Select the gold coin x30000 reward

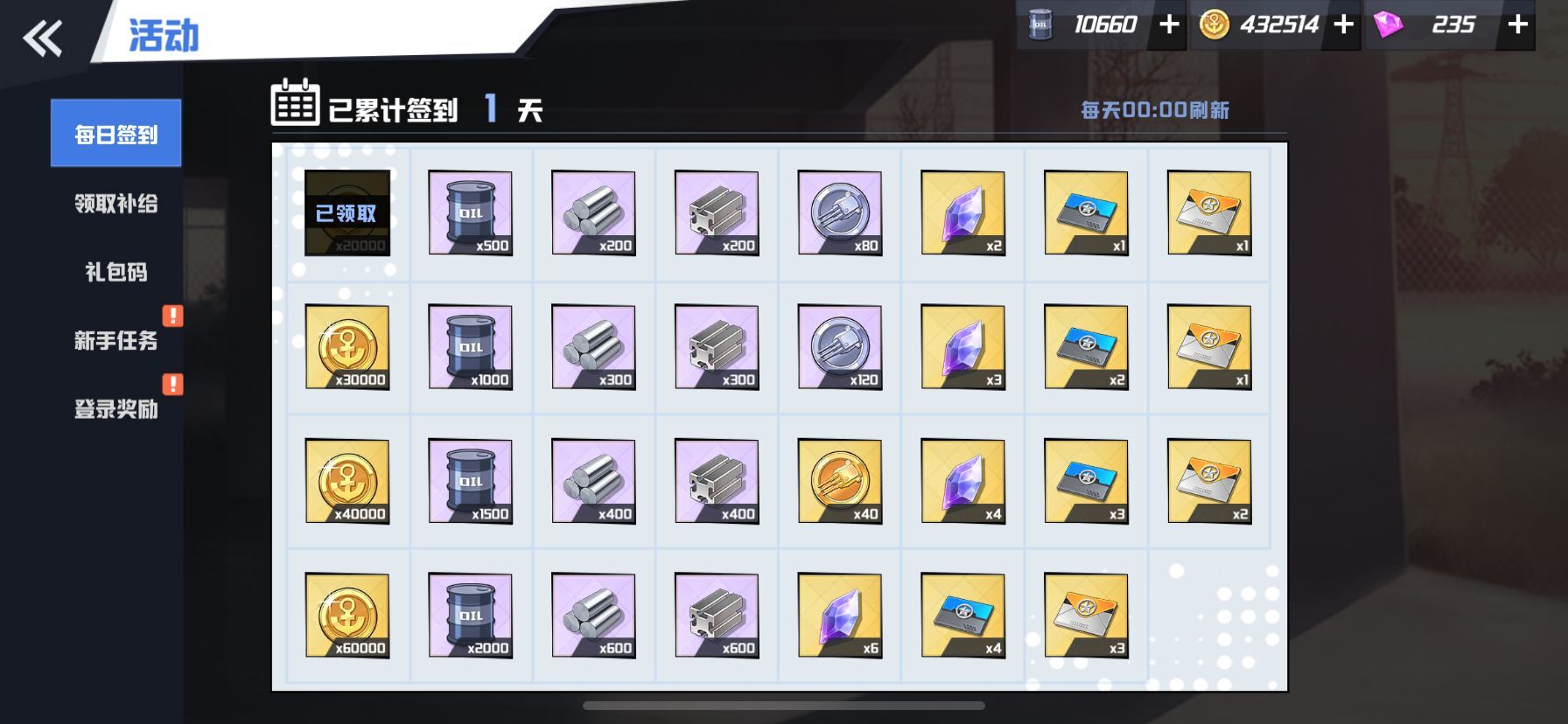pyautogui.click(x=347, y=347)
